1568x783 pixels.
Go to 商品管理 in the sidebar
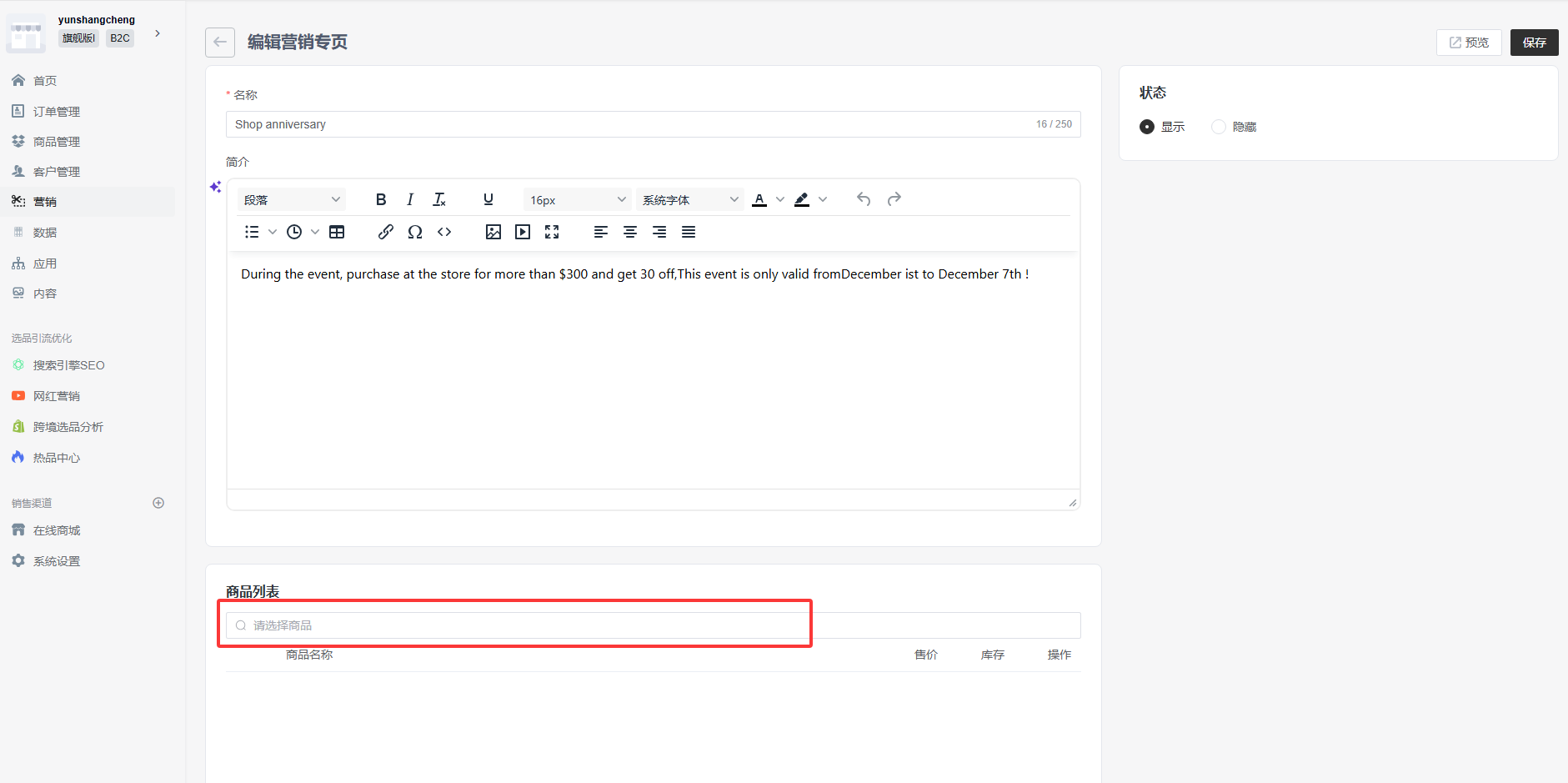pyautogui.click(x=57, y=142)
